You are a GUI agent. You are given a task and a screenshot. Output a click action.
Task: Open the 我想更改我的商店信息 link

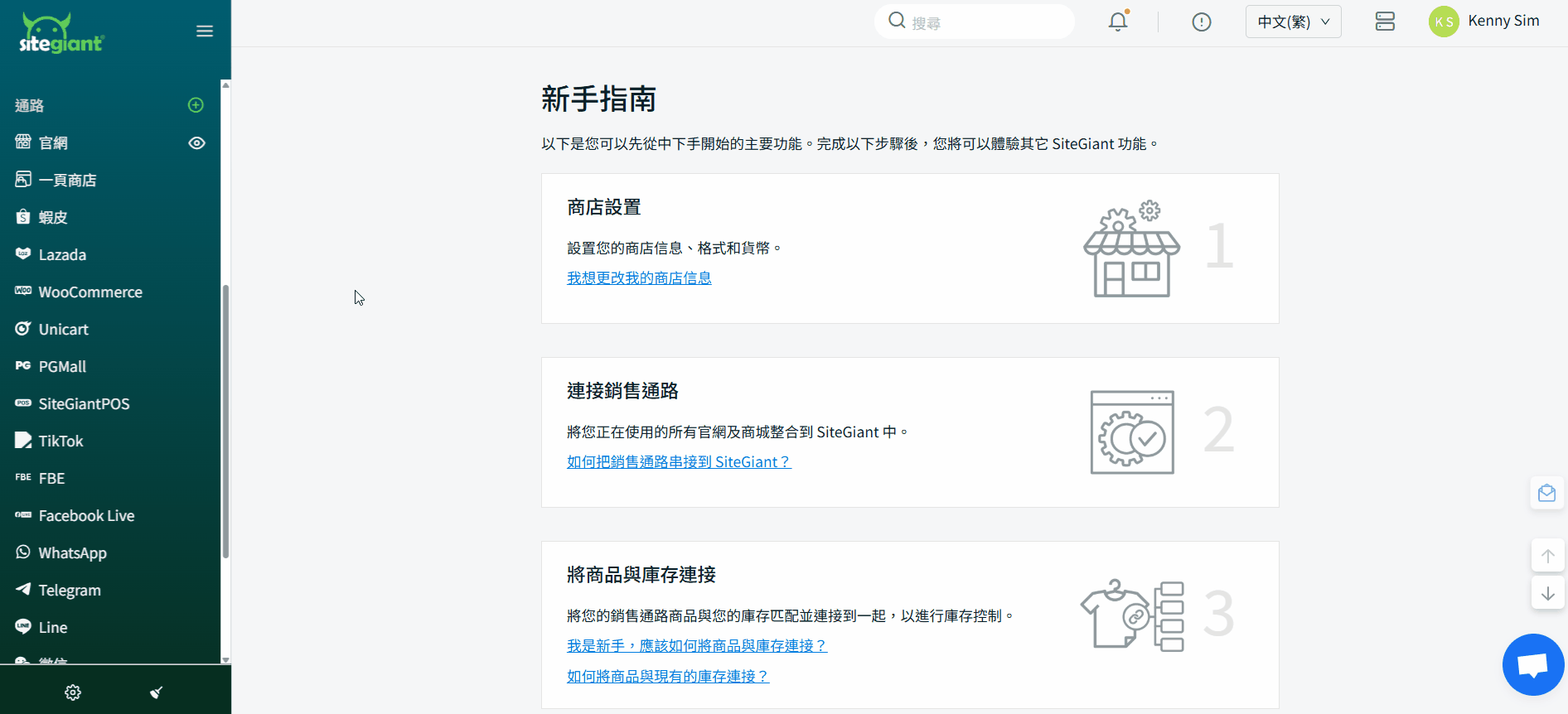click(x=639, y=278)
